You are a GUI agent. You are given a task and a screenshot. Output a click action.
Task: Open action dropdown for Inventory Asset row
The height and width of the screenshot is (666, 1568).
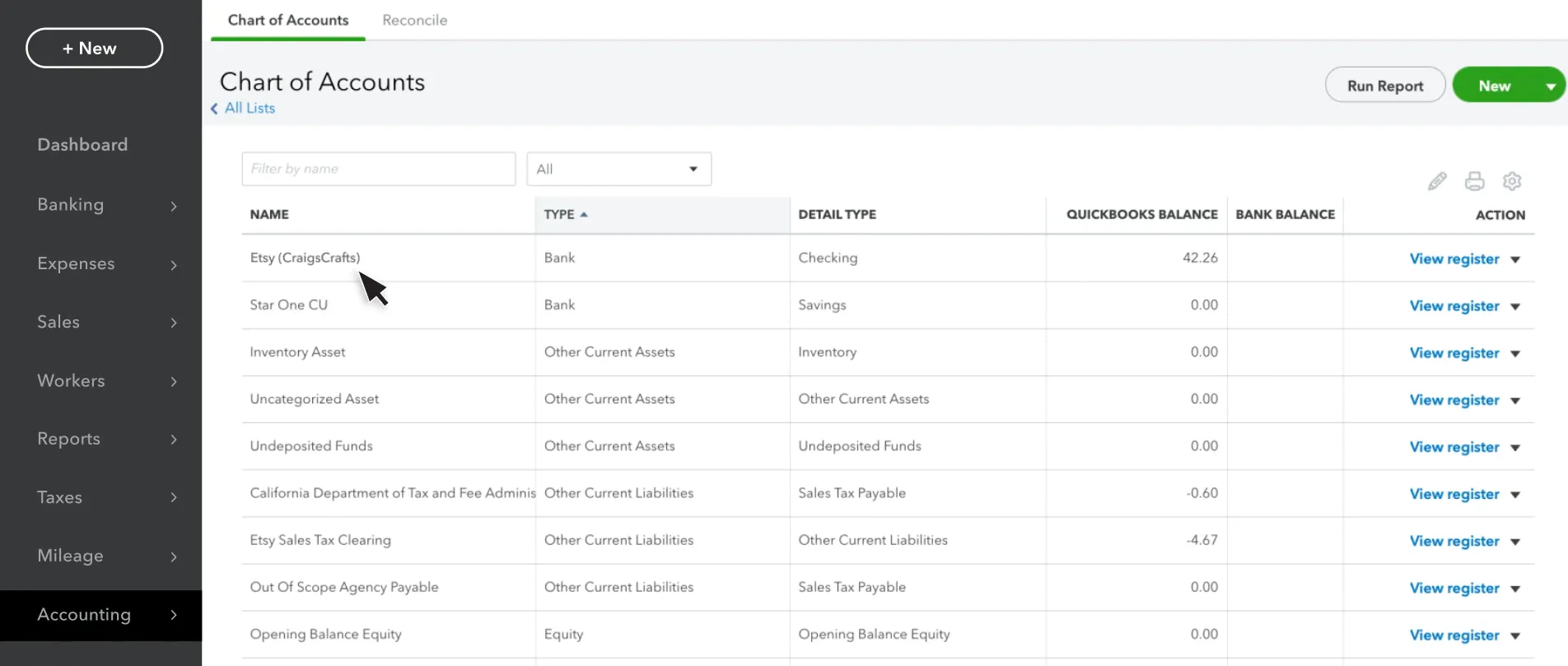click(x=1515, y=353)
